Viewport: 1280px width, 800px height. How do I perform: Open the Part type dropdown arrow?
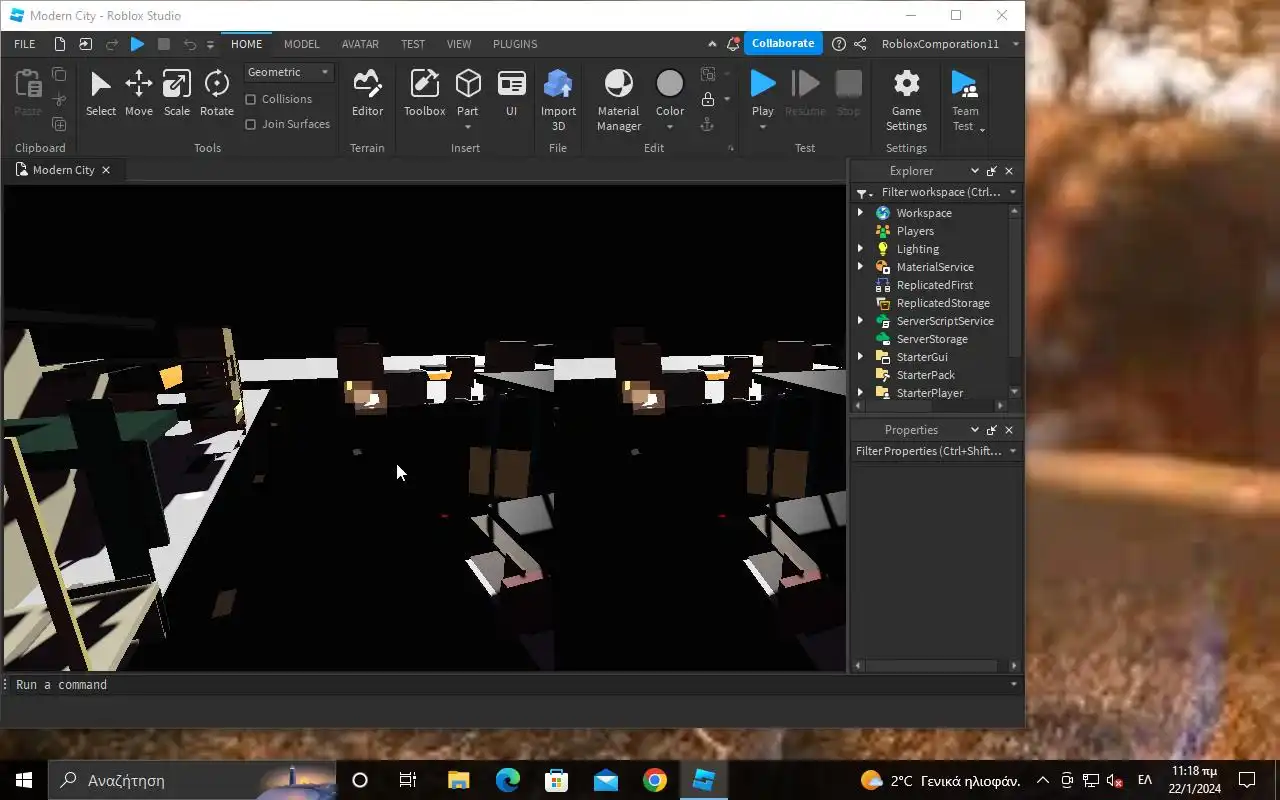(x=468, y=127)
